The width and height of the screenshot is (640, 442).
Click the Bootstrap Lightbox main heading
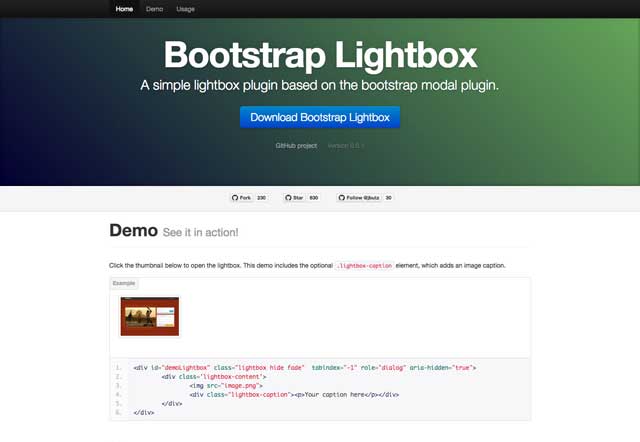pos(320,53)
